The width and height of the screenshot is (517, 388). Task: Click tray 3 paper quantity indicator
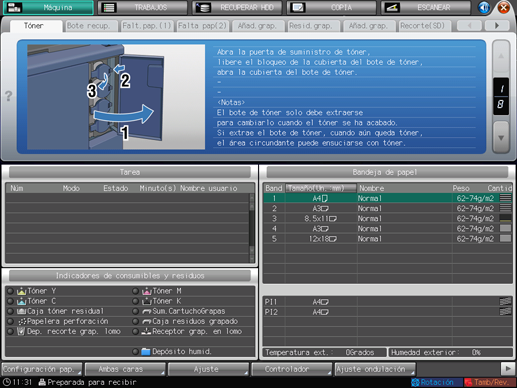(x=505, y=218)
